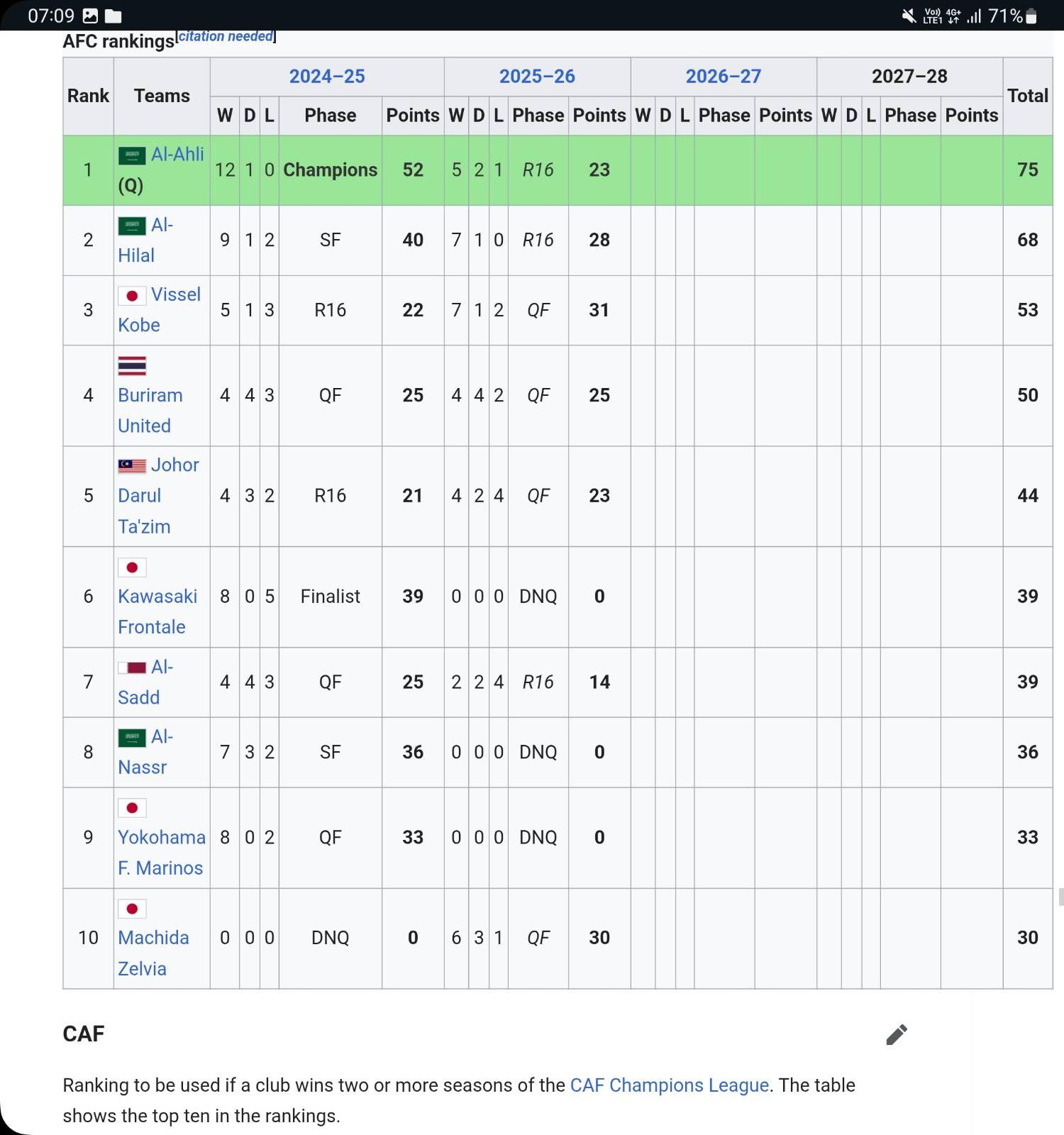Open the 2024–25 season link
The height and width of the screenshot is (1135, 1064).
tap(327, 77)
